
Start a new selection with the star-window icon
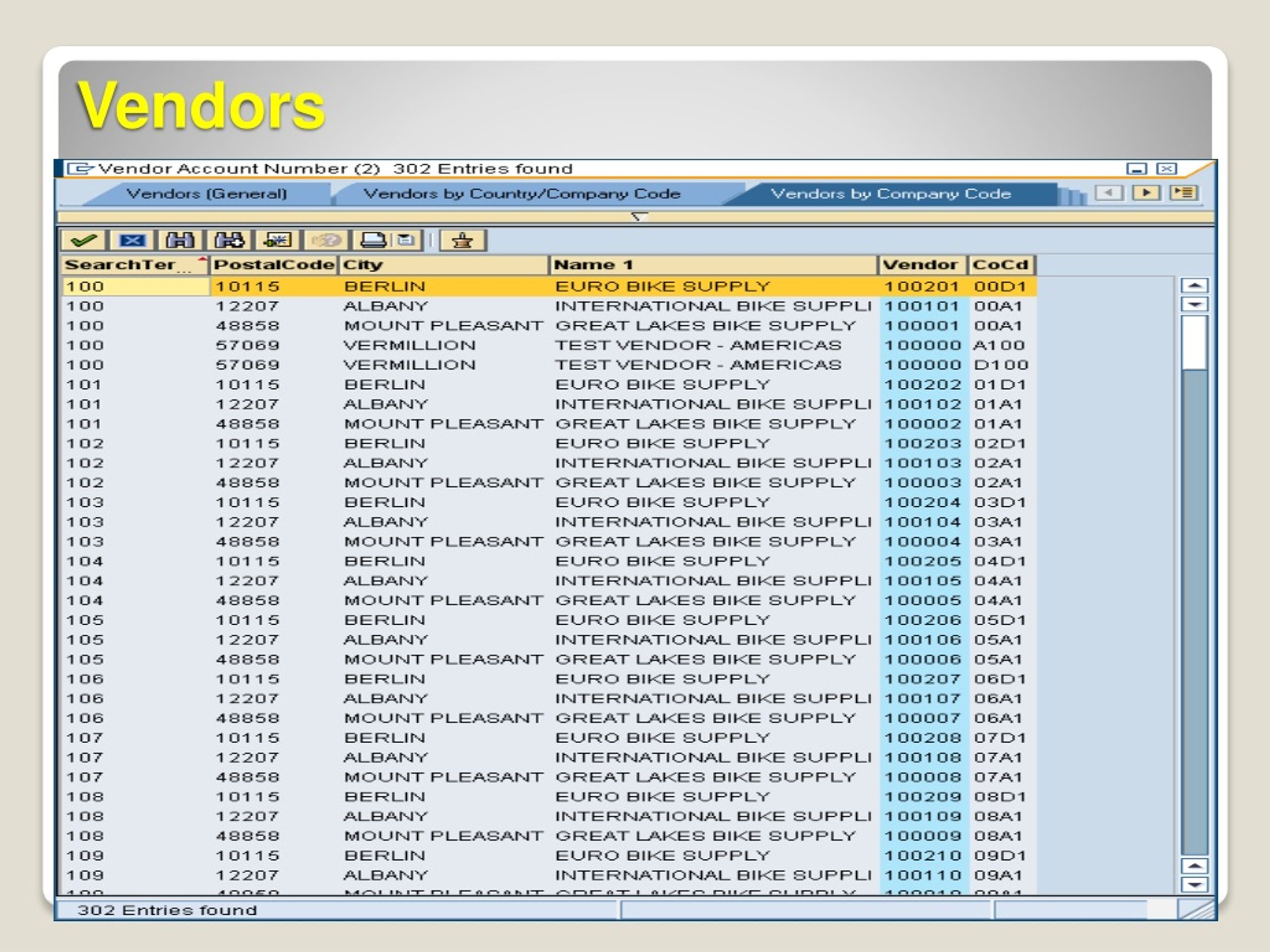[x=278, y=240]
